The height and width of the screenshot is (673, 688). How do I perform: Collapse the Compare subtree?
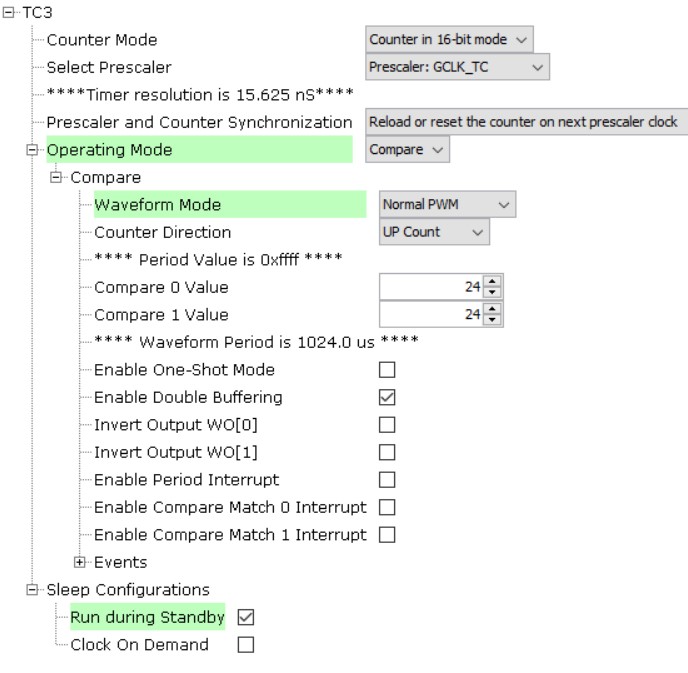[56, 178]
